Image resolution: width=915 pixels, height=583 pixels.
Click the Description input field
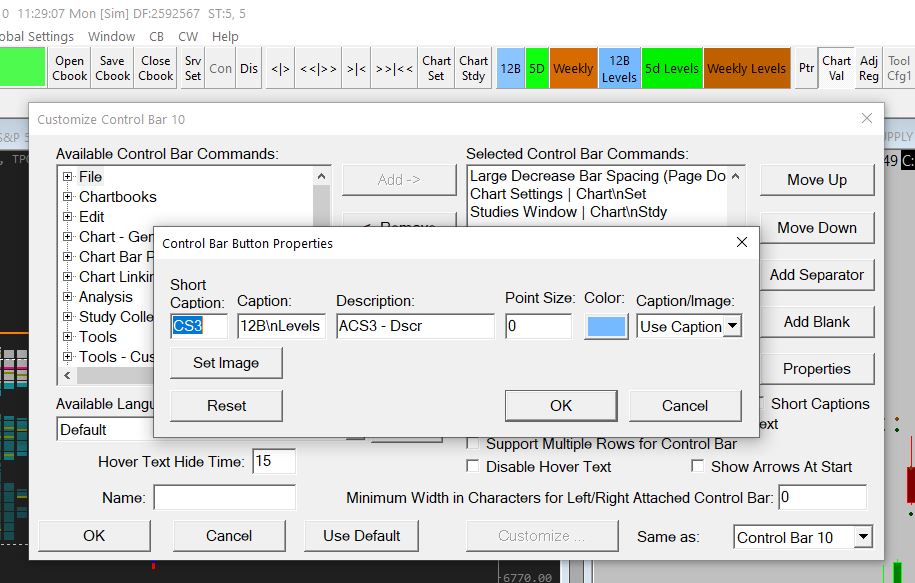point(415,326)
